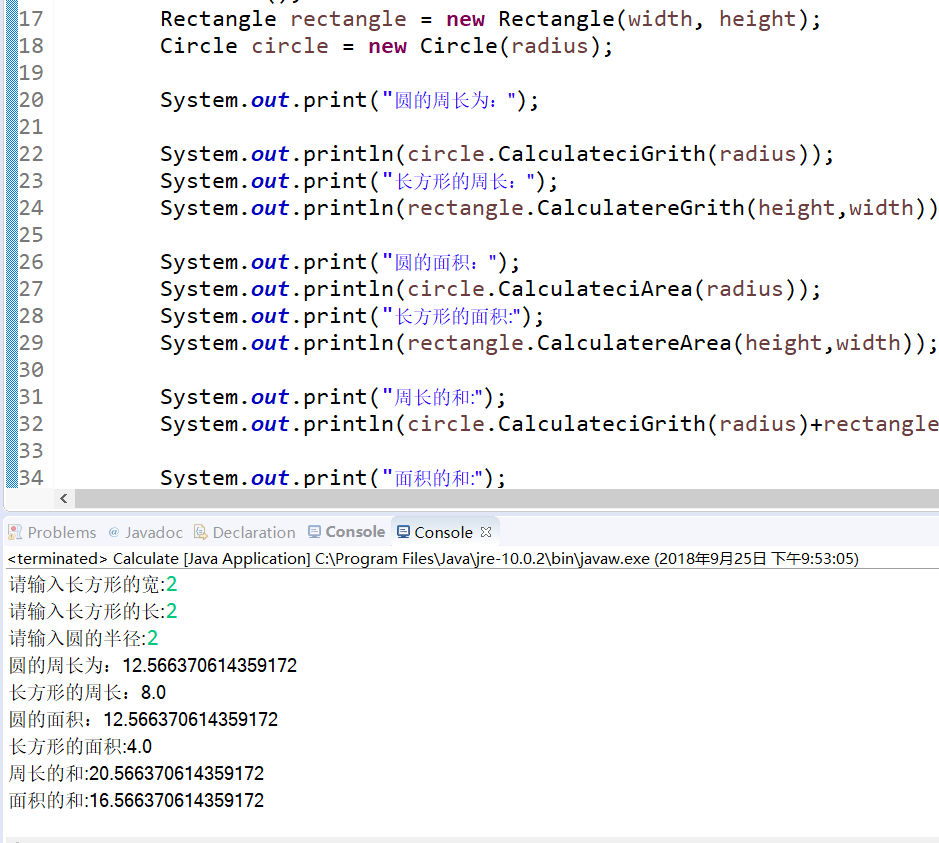This screenshot has height=843, width=939.
Task: Click 'new Circle(radius)' on line 18
Action: click(484, 46)
